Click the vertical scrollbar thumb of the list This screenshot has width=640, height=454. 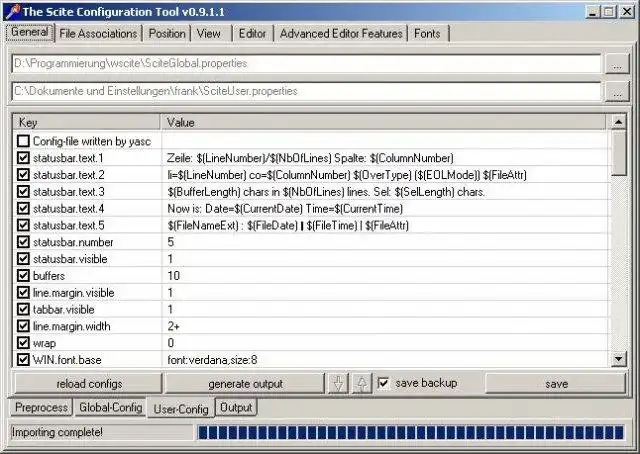618,153
